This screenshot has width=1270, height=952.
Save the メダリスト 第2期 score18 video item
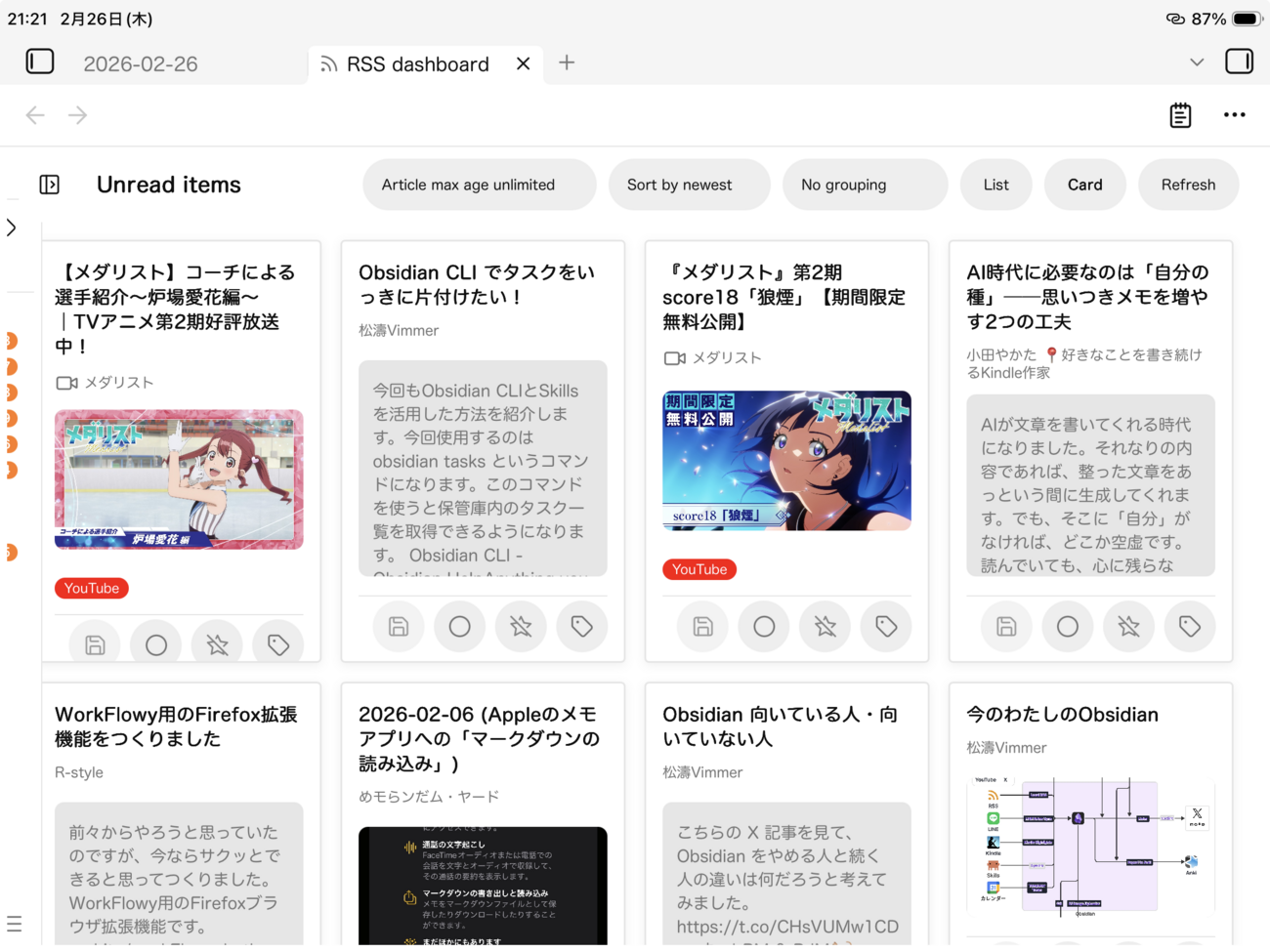pyautogui.click(x=702, y=627)
